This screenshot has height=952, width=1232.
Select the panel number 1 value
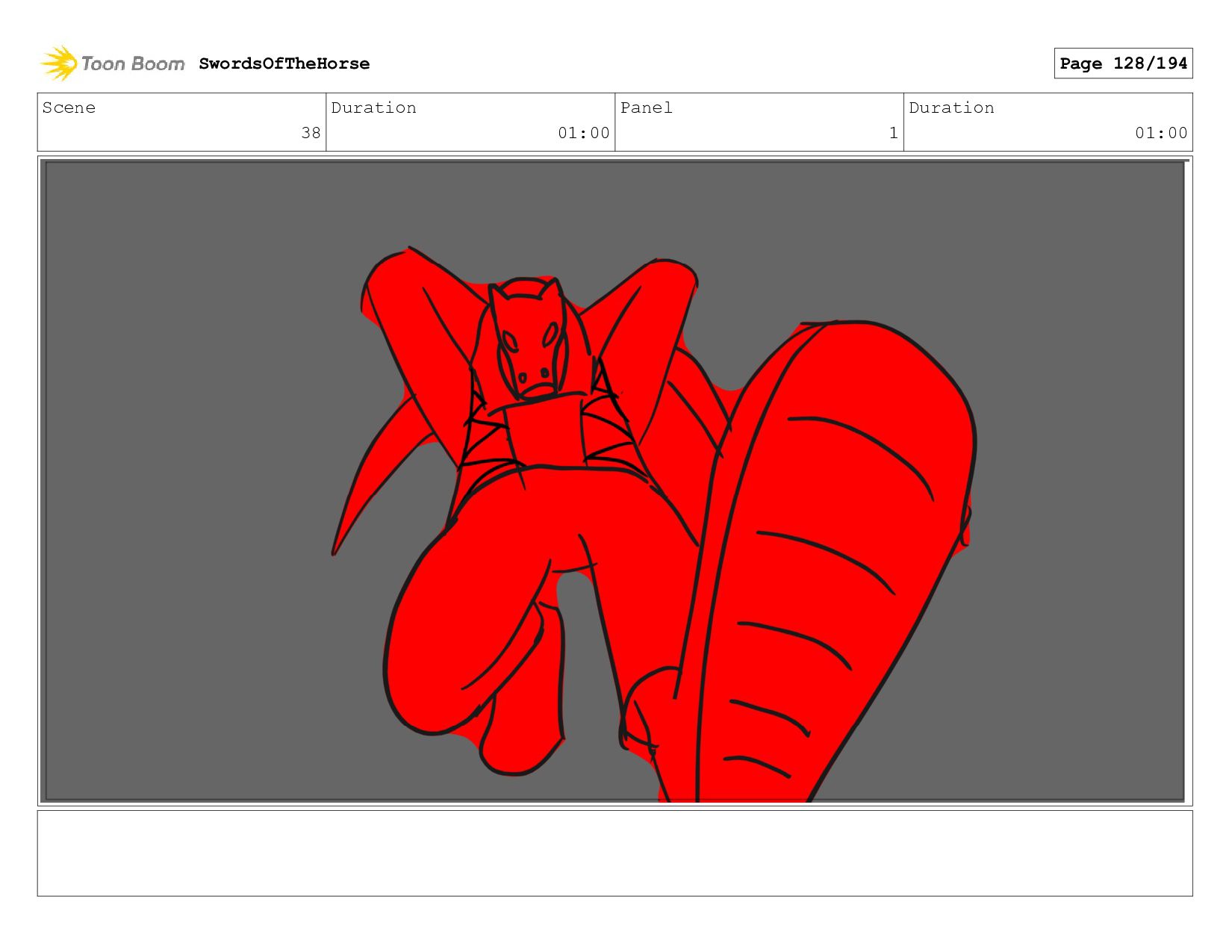893,133
